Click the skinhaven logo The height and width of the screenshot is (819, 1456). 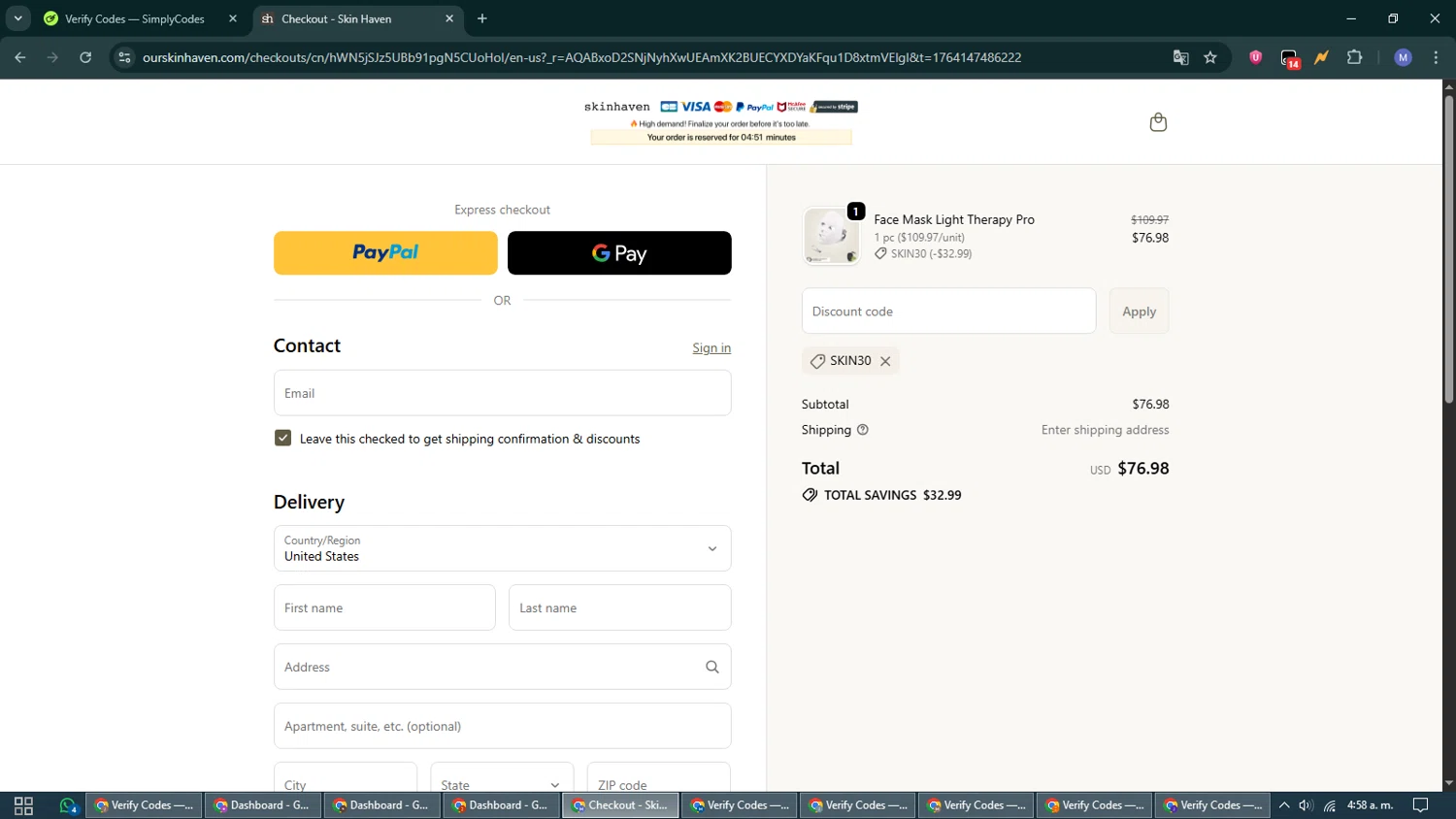point(617,107)
